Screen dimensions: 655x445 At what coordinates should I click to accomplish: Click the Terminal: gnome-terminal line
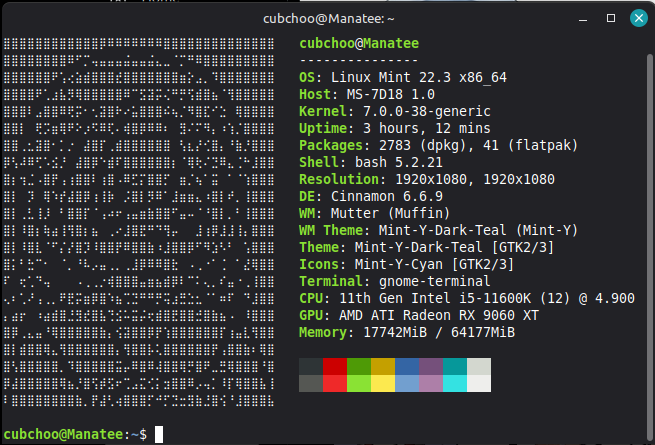click(395, 281)
